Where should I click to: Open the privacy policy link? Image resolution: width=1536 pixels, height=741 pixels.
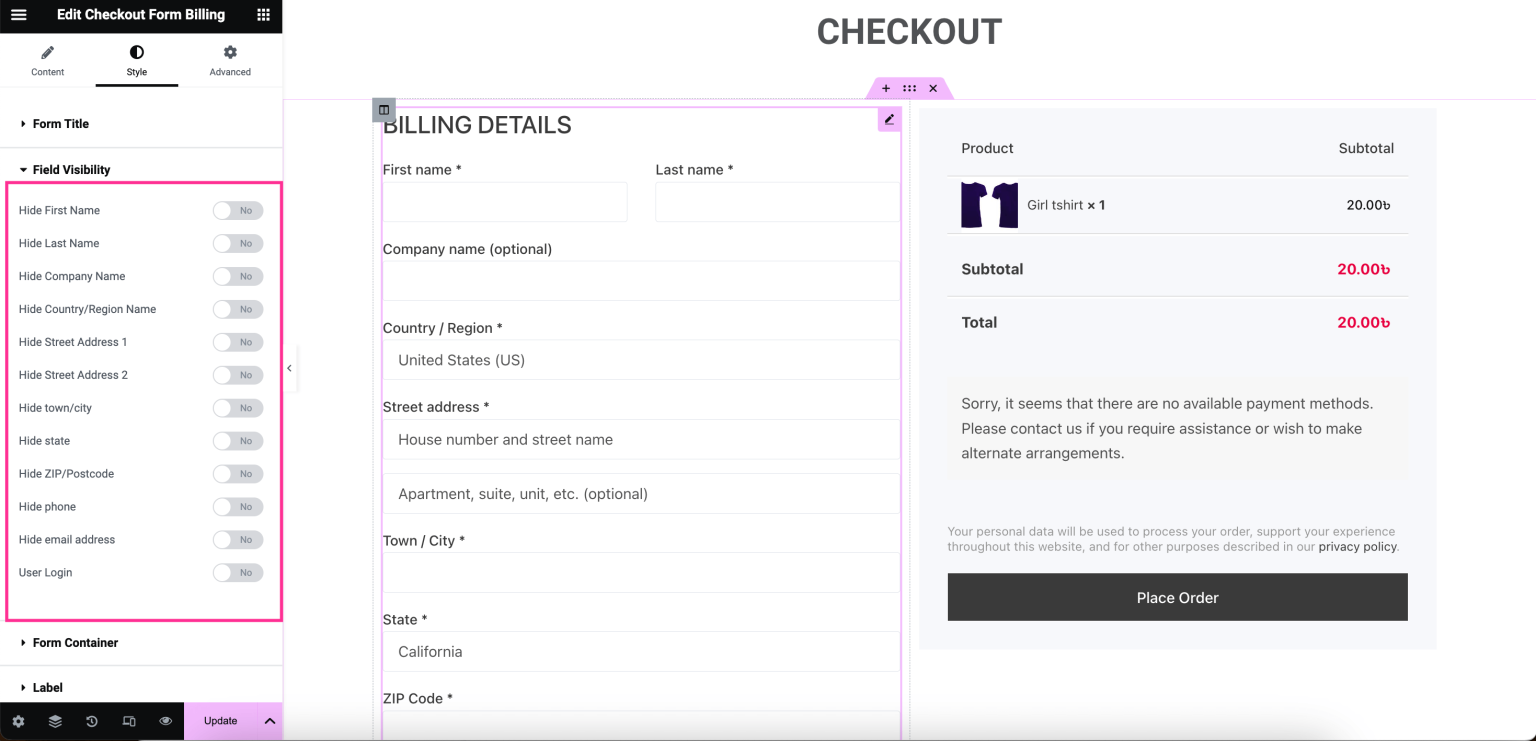[x=1357, y=546]
